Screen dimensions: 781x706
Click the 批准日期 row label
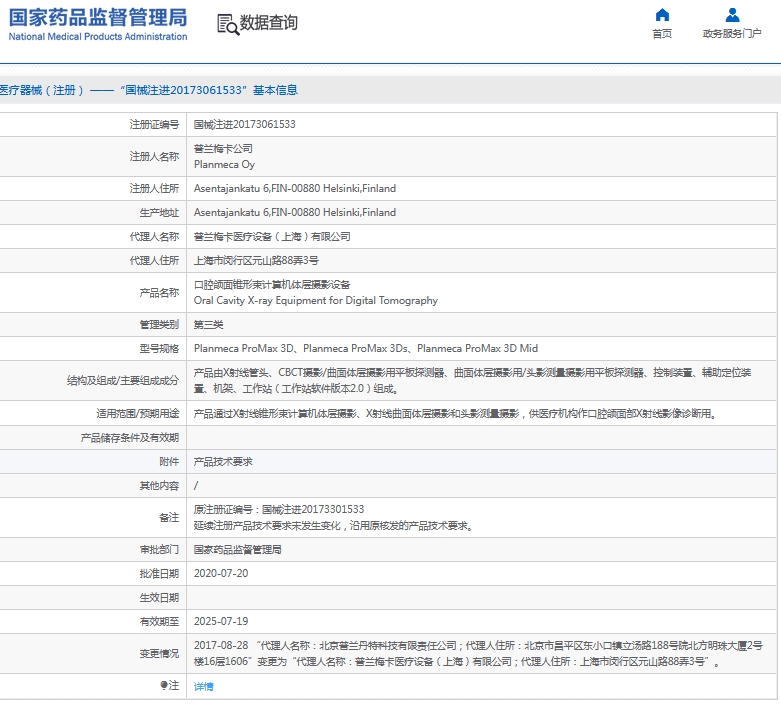pos(159,573)
